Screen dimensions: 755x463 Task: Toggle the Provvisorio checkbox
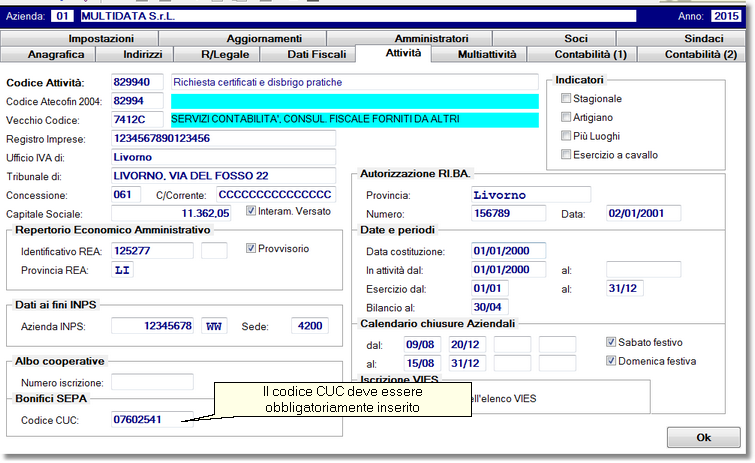coord(251,248)
